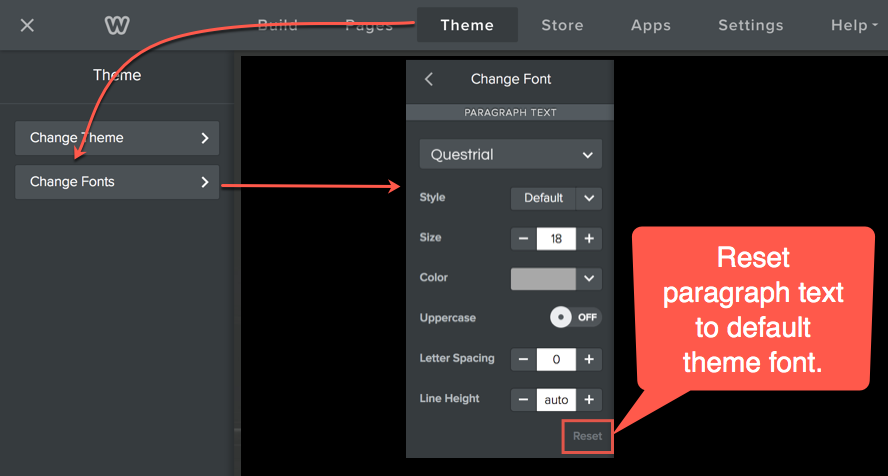
Task: Close the editor with the X icon
Action: [x=27, y=25]
